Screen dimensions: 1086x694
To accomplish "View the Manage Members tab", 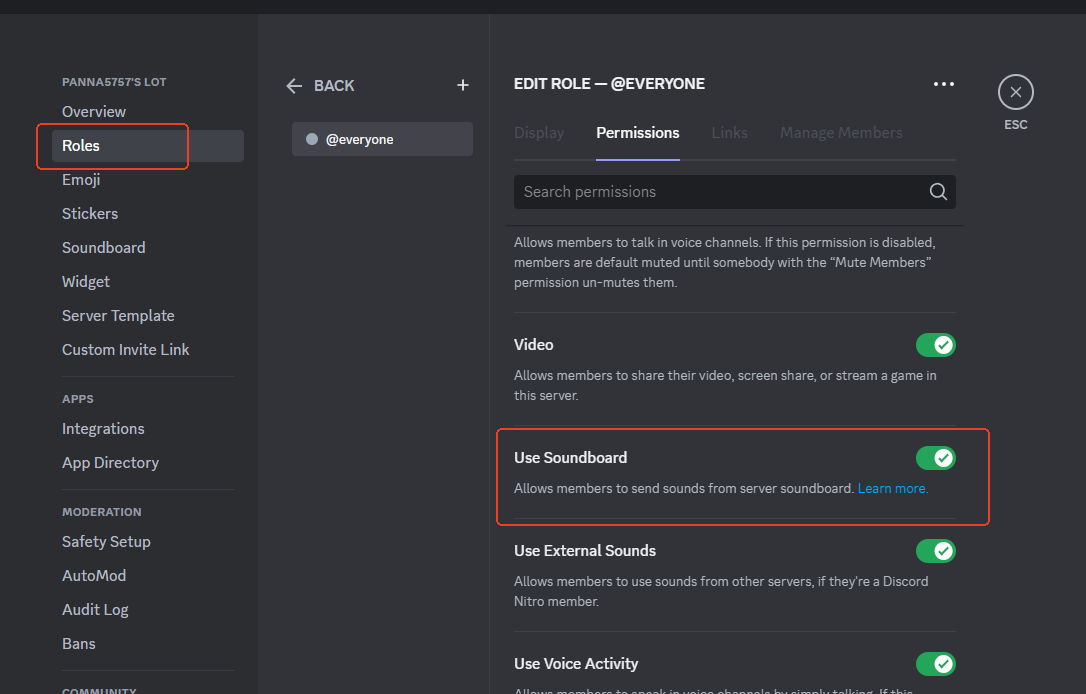I will click(x=841, y=132).
